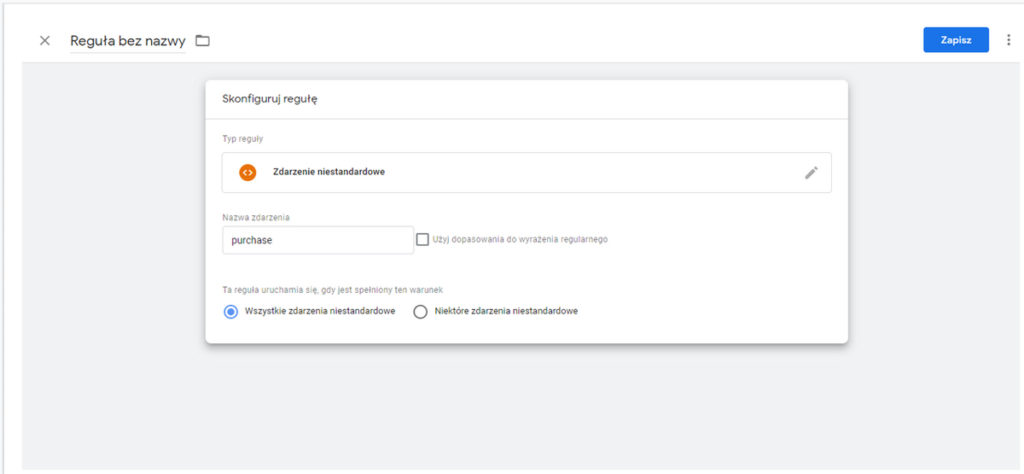
Task: Open the three-dot more options menu
Action: (1010, 40)
